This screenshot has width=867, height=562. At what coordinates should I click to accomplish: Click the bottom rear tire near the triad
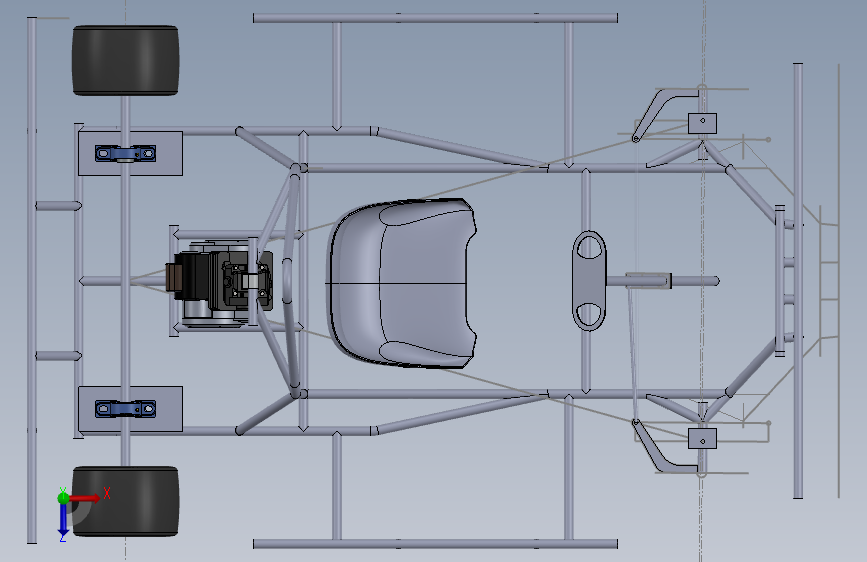pyautogui.click(x=126, y=501)
